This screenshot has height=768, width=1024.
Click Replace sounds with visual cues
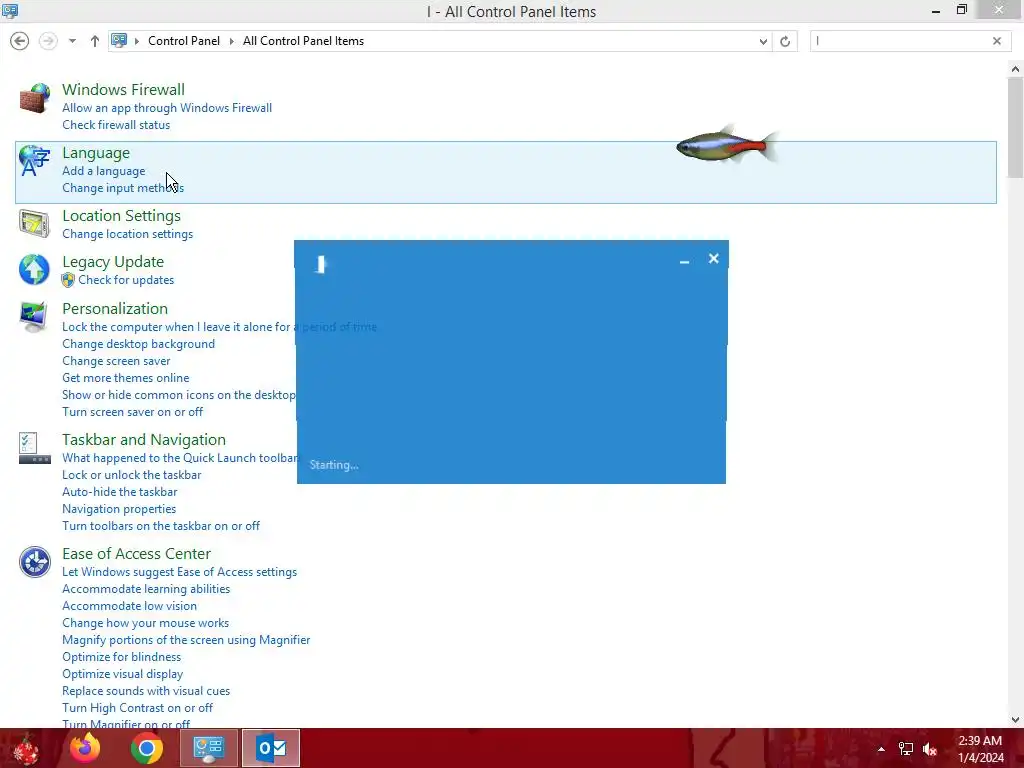pos(146,690)
